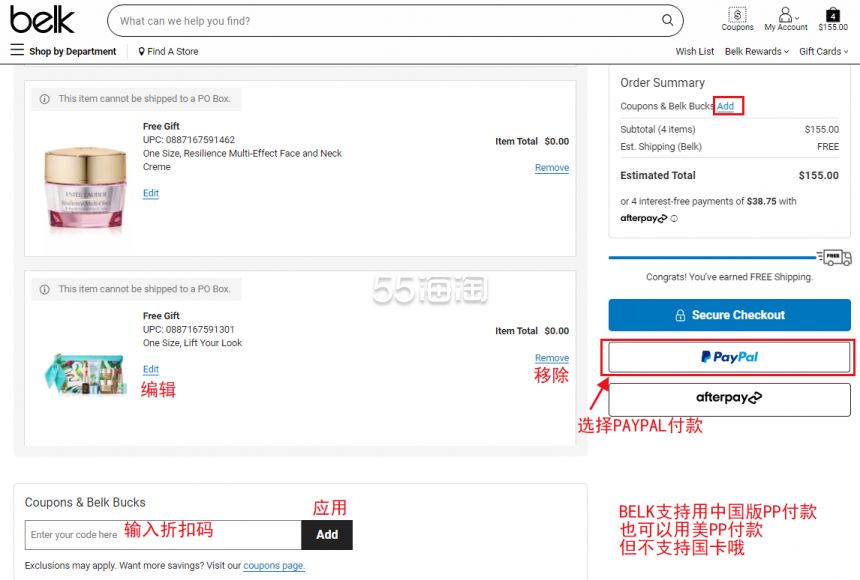Screen dimensions: 860x580
Task: Expand the Belk Rewards dropdown
Action: [756, 52]
